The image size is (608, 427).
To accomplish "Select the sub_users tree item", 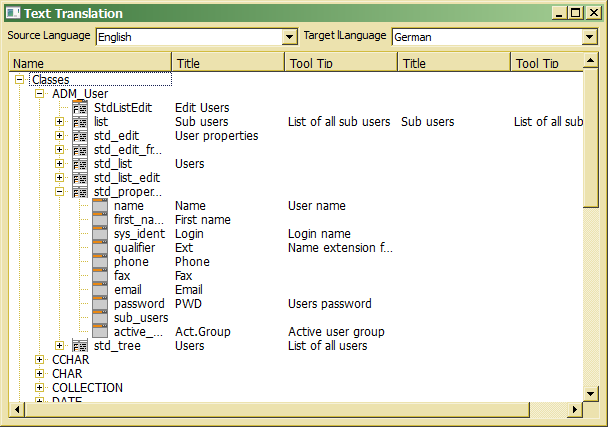I will coord(140,318).
